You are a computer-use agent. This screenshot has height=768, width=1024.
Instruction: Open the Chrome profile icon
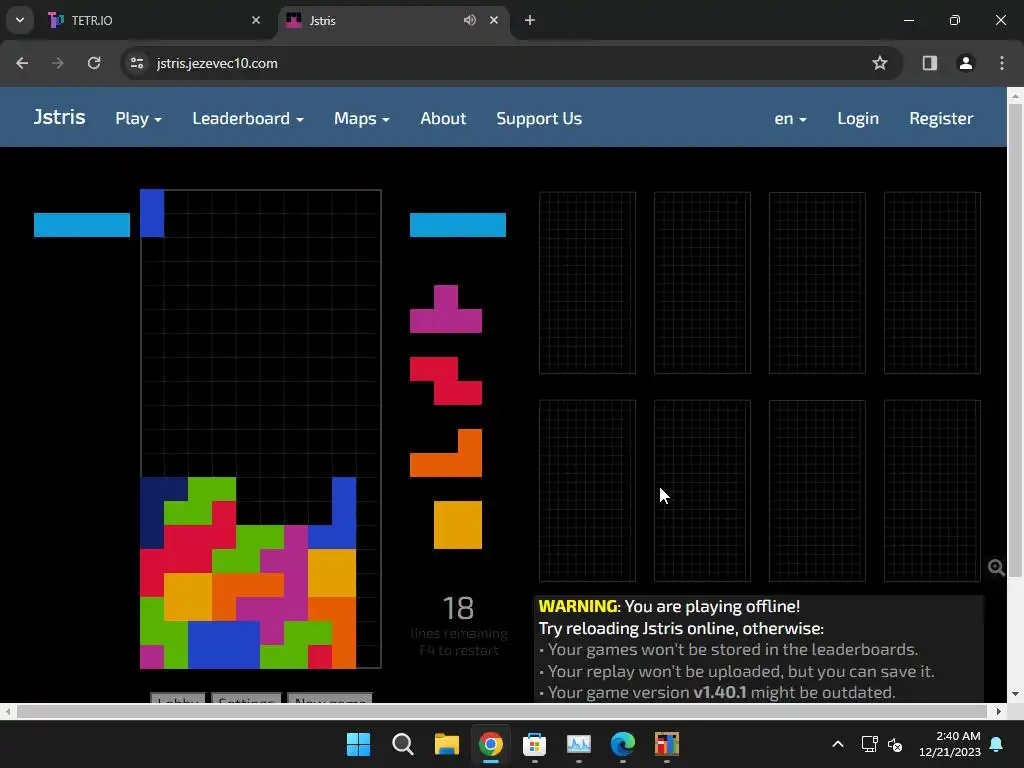[x=966, y=63]
